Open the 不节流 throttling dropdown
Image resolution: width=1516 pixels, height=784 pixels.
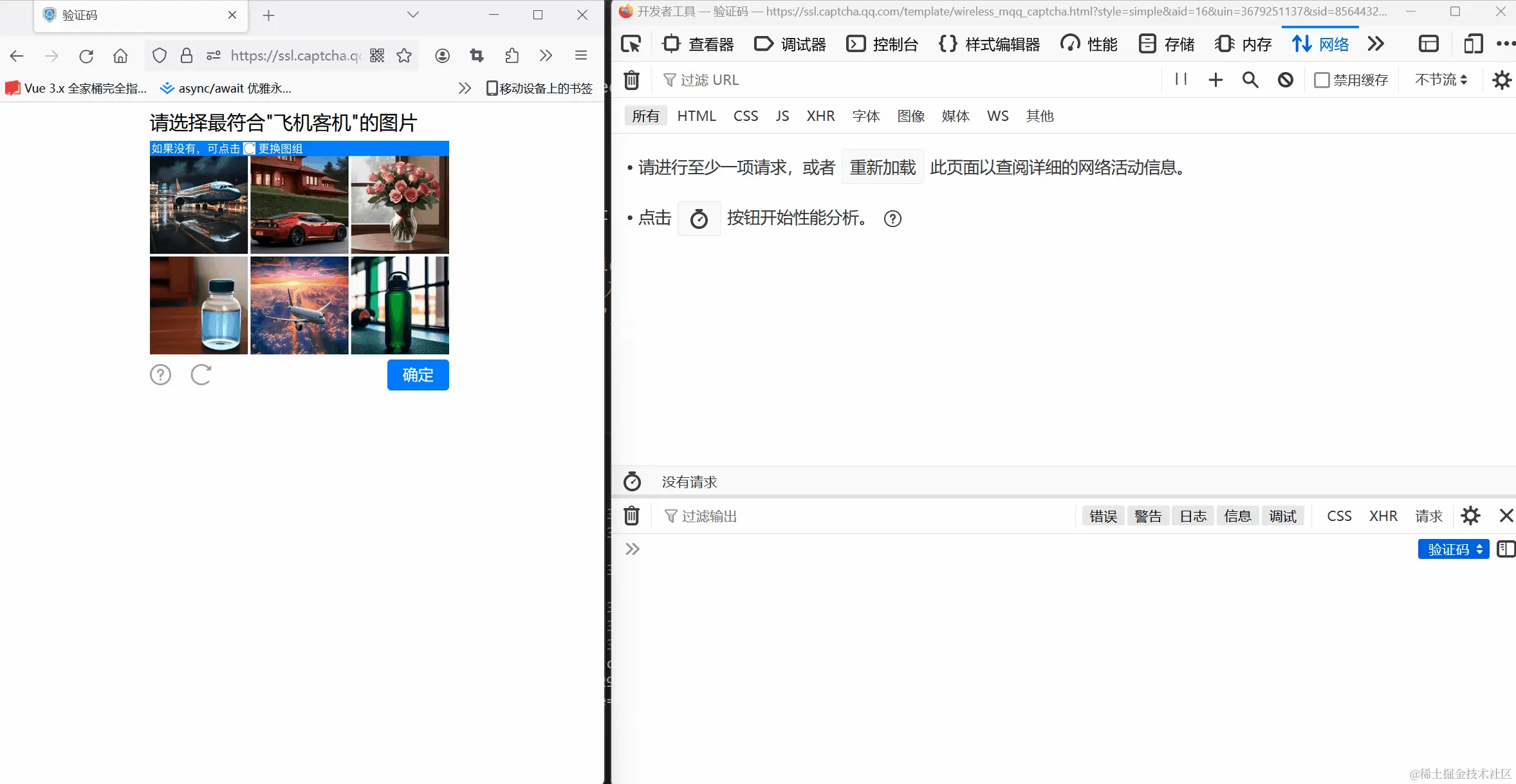click(x=1440, y=80)
